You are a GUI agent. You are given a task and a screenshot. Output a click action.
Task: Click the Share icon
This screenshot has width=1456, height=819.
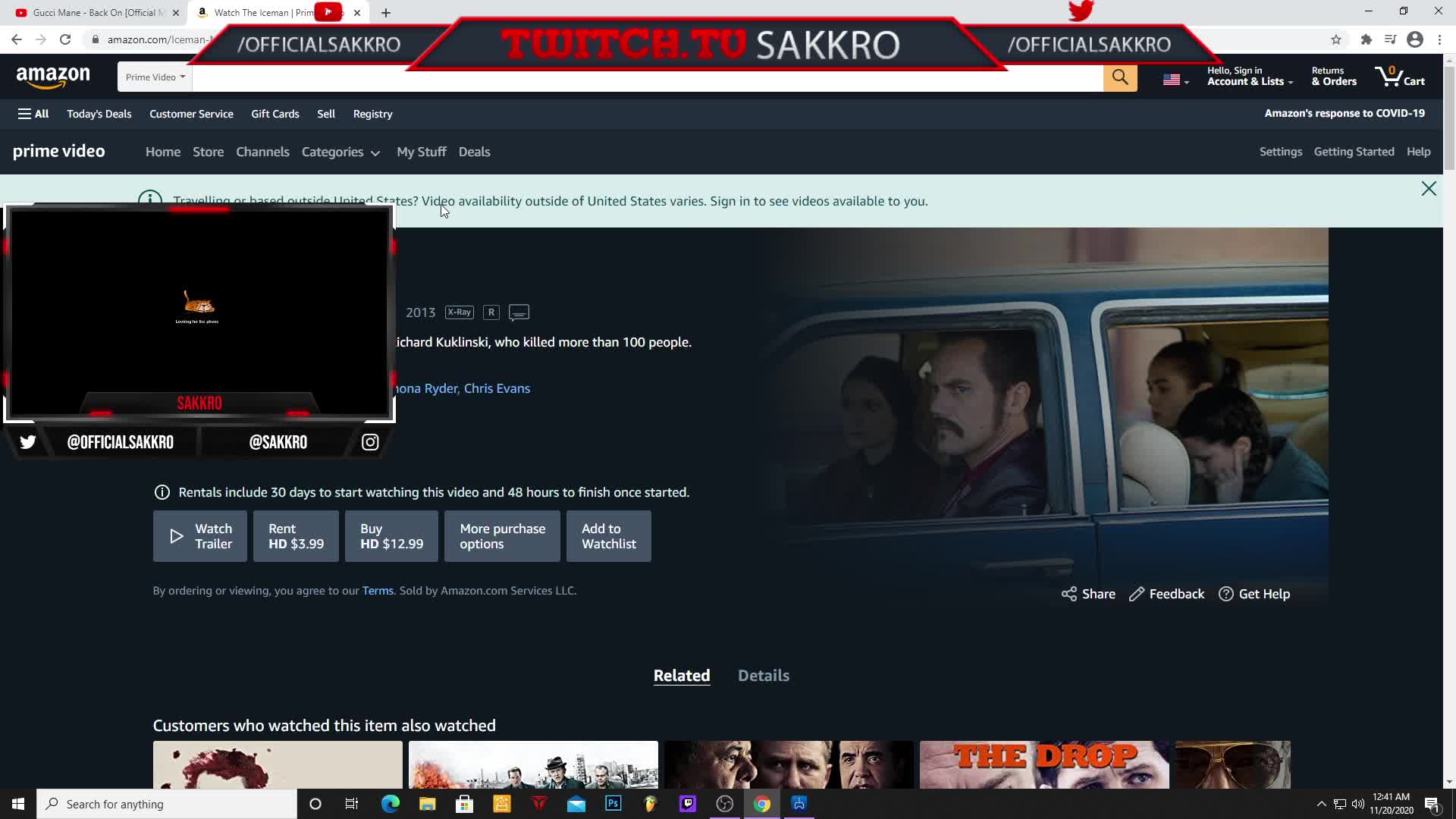1068,594
